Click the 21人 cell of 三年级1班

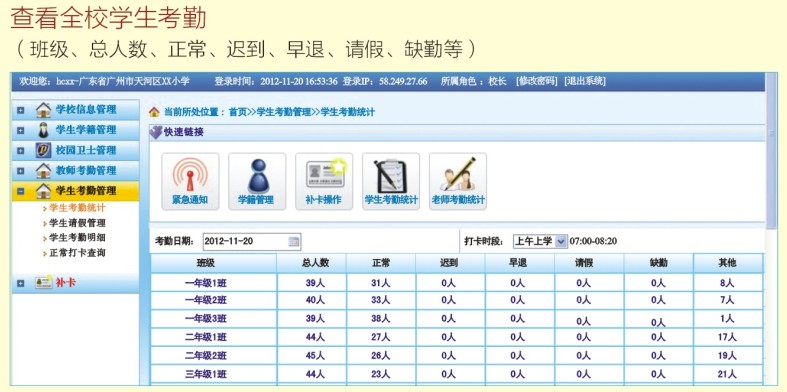(x=727, y=374)
